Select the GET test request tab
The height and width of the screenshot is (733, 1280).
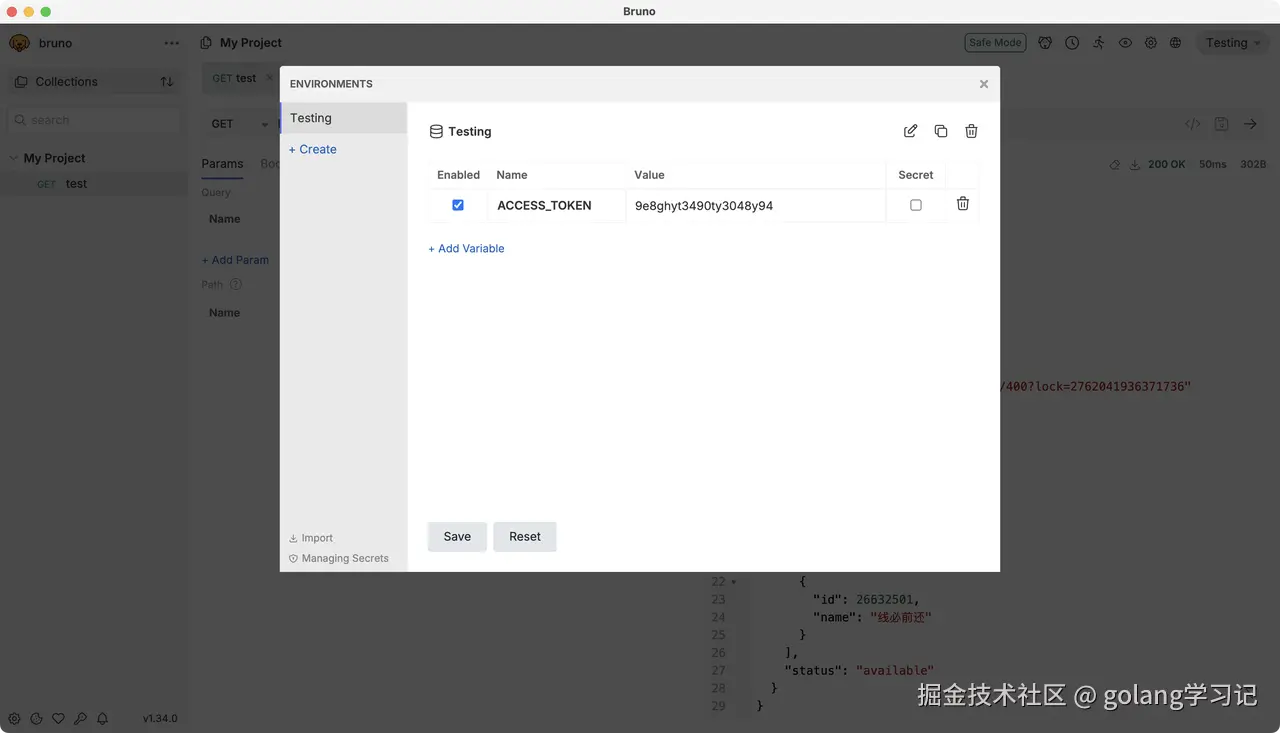(x=235, y=78)
